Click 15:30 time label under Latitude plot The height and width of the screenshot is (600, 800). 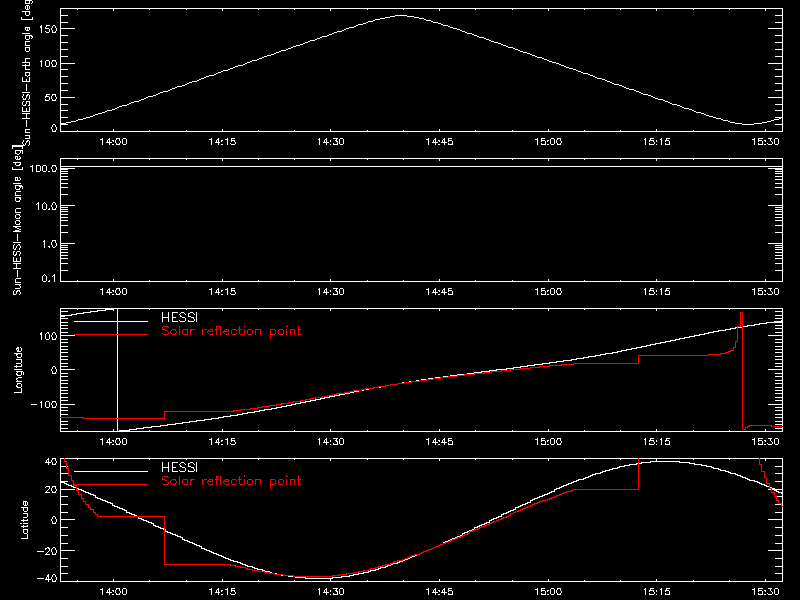765,591
